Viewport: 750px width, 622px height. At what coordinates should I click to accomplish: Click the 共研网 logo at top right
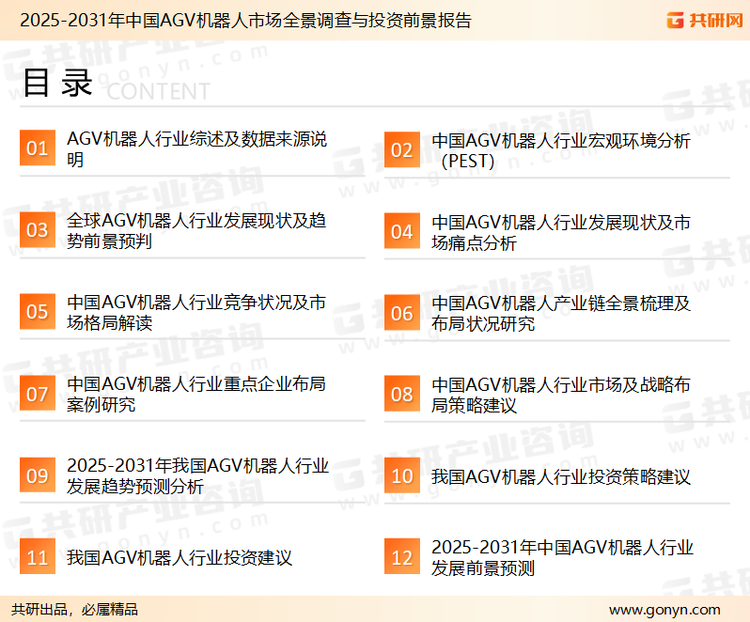705,20
